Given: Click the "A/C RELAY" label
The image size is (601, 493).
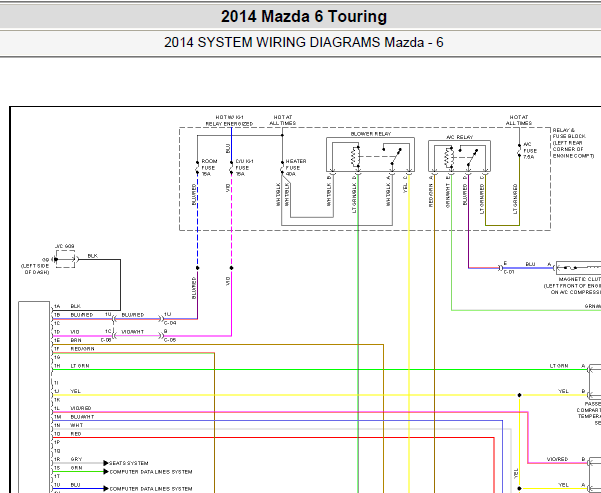Looking at the screenshot, I should (459, 137).
